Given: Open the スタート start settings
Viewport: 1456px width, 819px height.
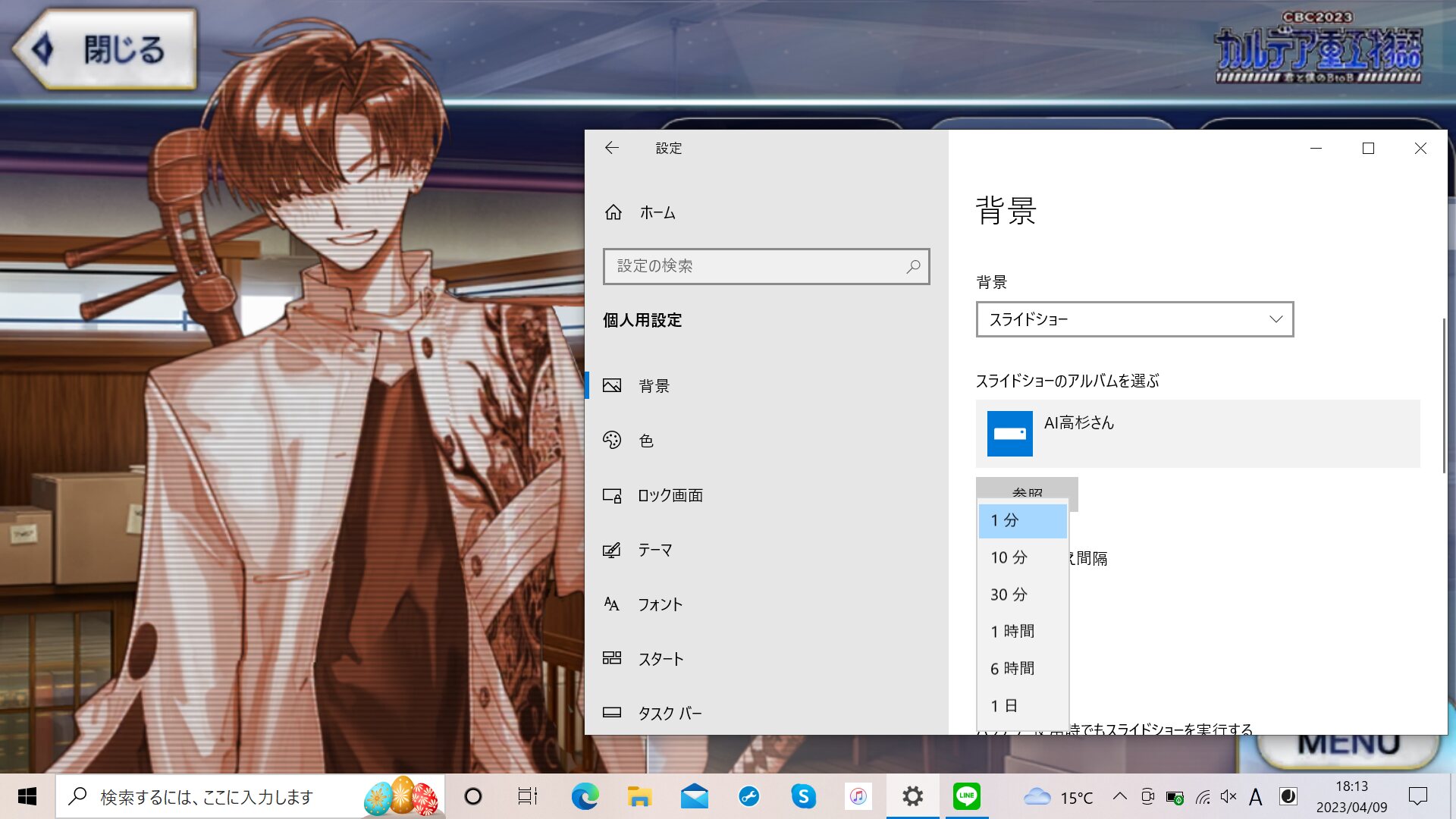Looking at the screenshot, I should click(x=660, y=659).
